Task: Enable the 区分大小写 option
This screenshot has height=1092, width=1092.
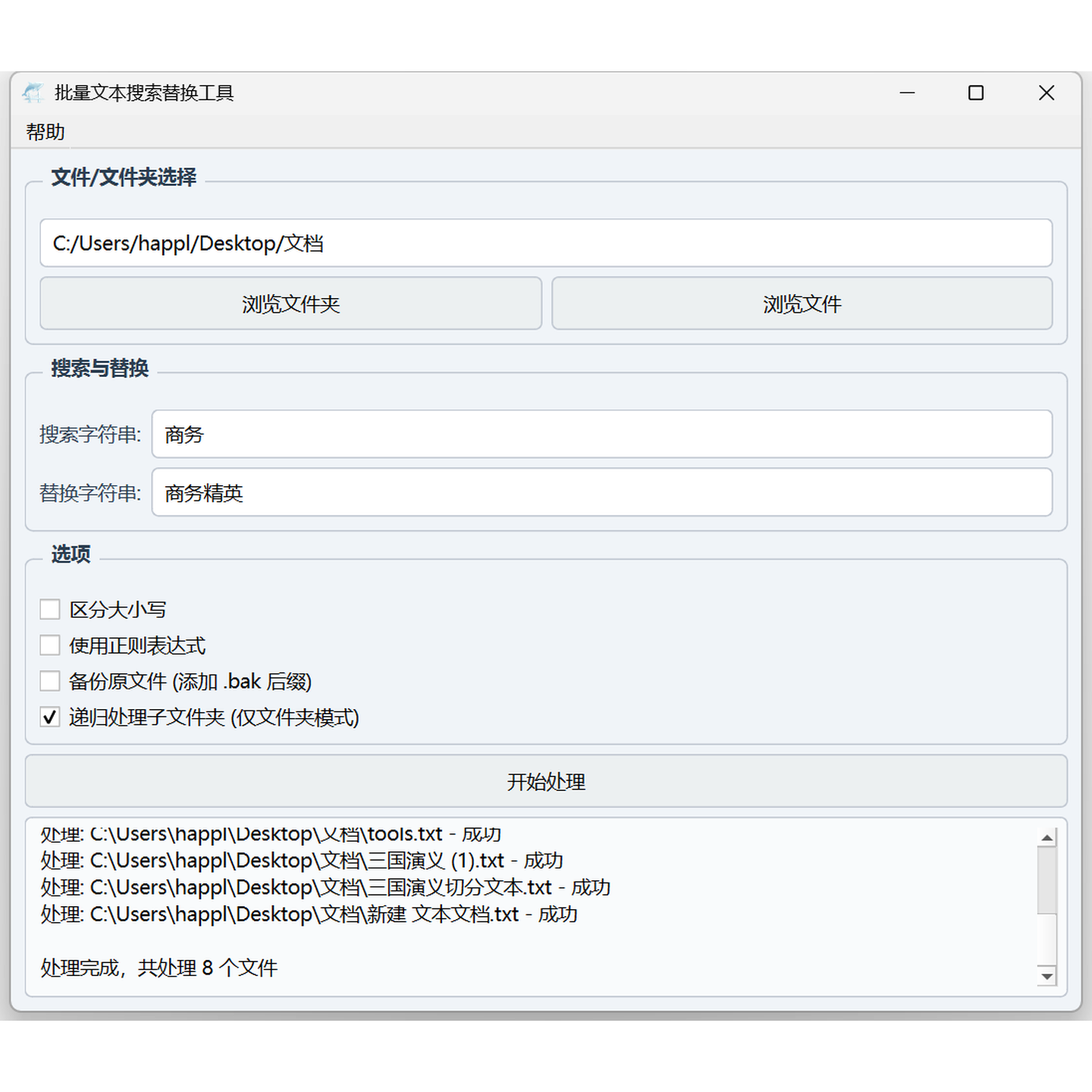Action: coord(50,609)
